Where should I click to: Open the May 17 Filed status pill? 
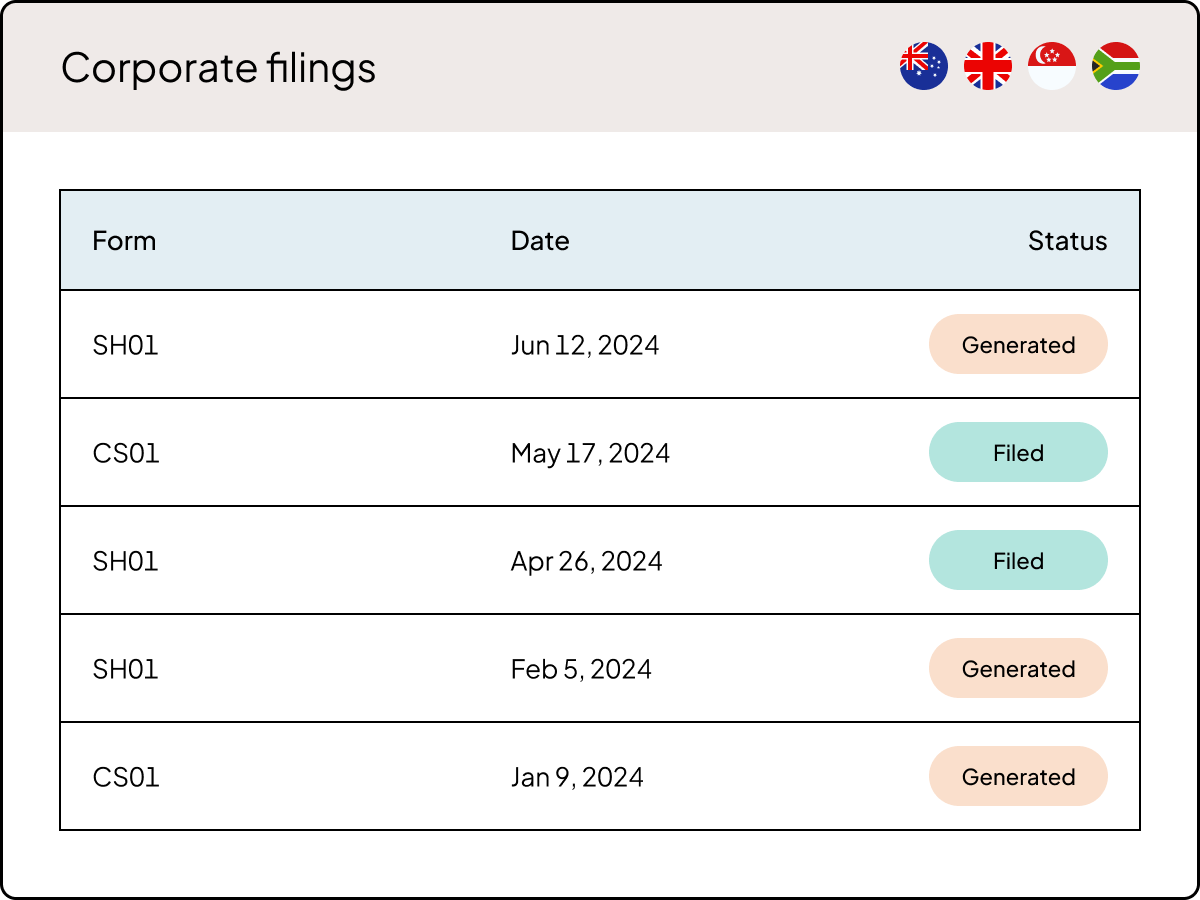tap(1018, 452)
